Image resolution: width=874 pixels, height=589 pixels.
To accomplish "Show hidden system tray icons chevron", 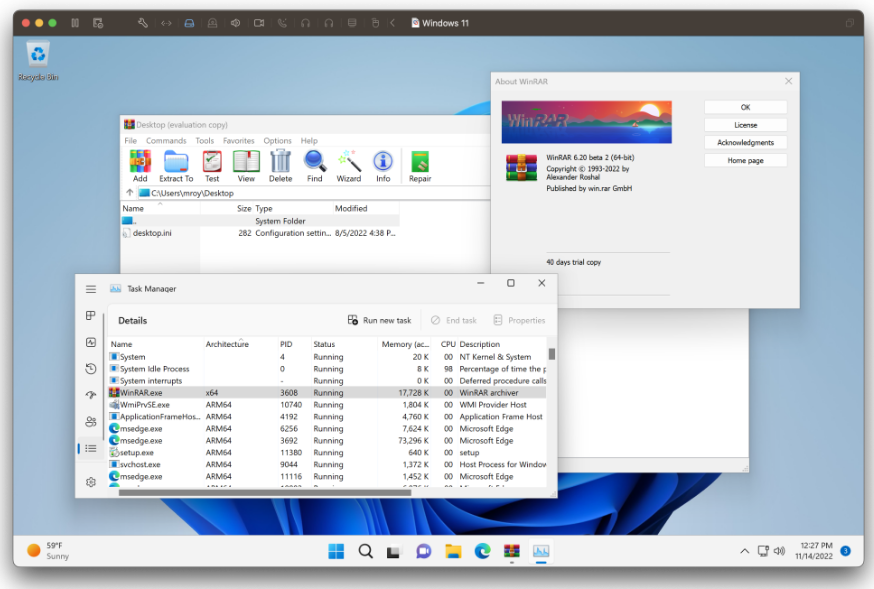I will [x=744, y=551].
